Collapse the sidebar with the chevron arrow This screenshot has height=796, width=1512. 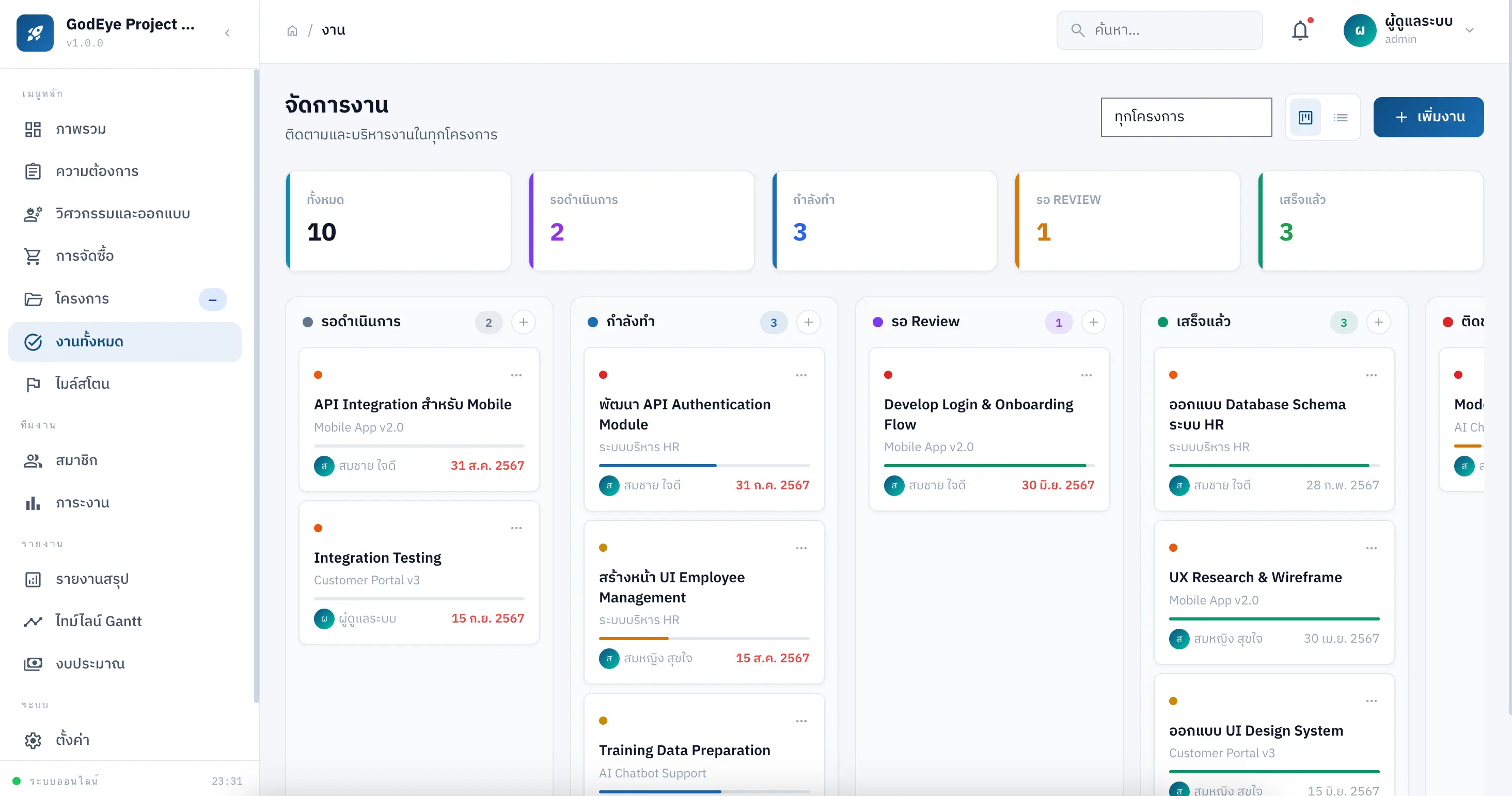tap(227, 33)
